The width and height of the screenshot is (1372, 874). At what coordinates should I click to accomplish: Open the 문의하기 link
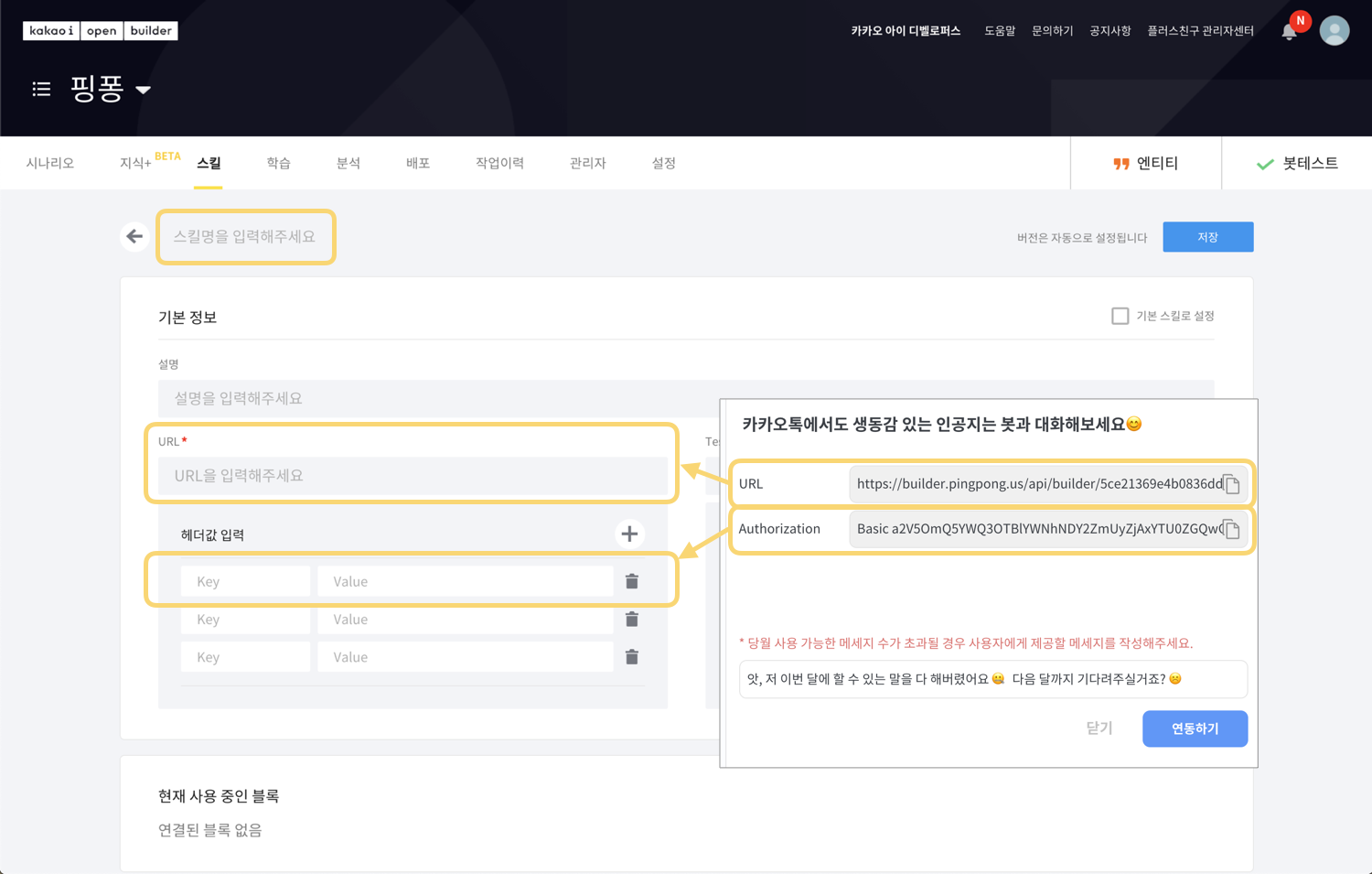[x=1053, y=31]
